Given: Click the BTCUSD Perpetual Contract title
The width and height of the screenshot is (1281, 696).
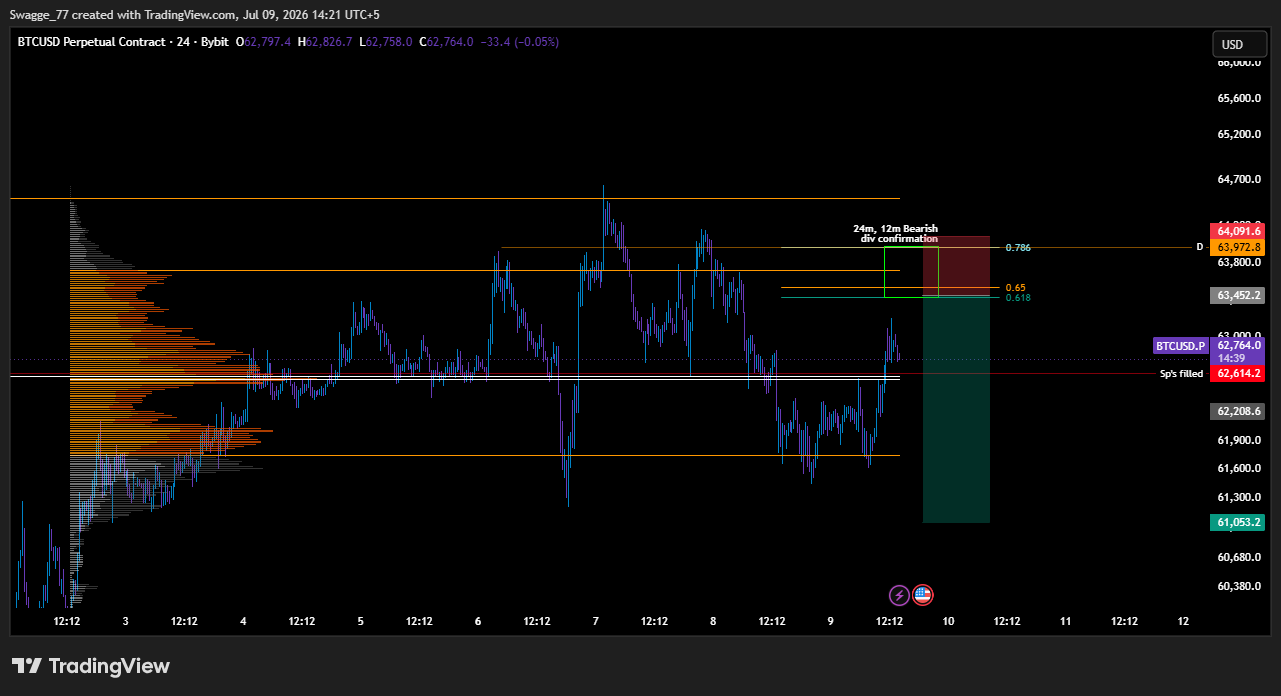Looking at the screenshot, I should pos(90,42).
